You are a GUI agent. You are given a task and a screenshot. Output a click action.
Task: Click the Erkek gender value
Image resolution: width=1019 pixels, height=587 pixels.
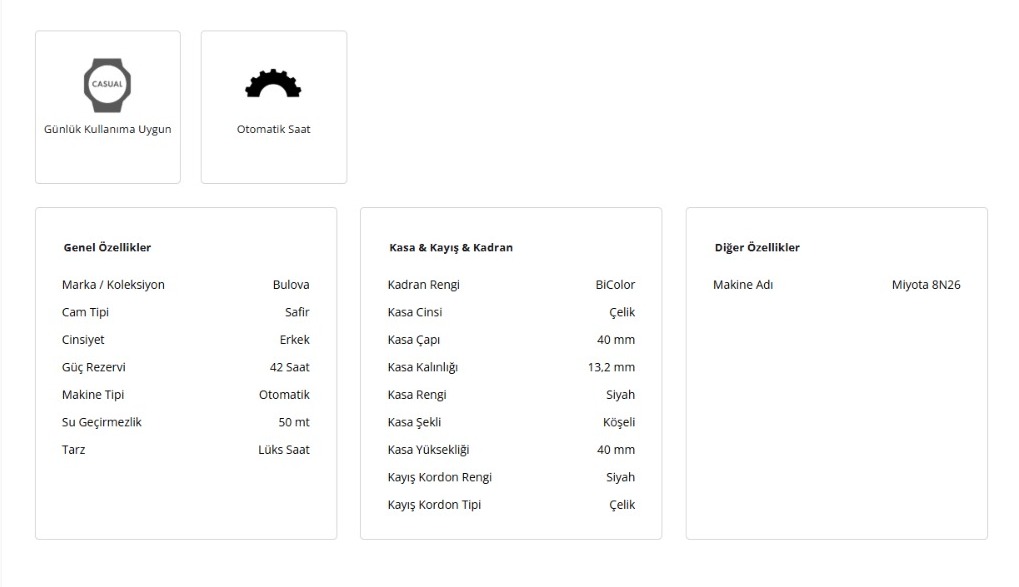pos(294,340)
